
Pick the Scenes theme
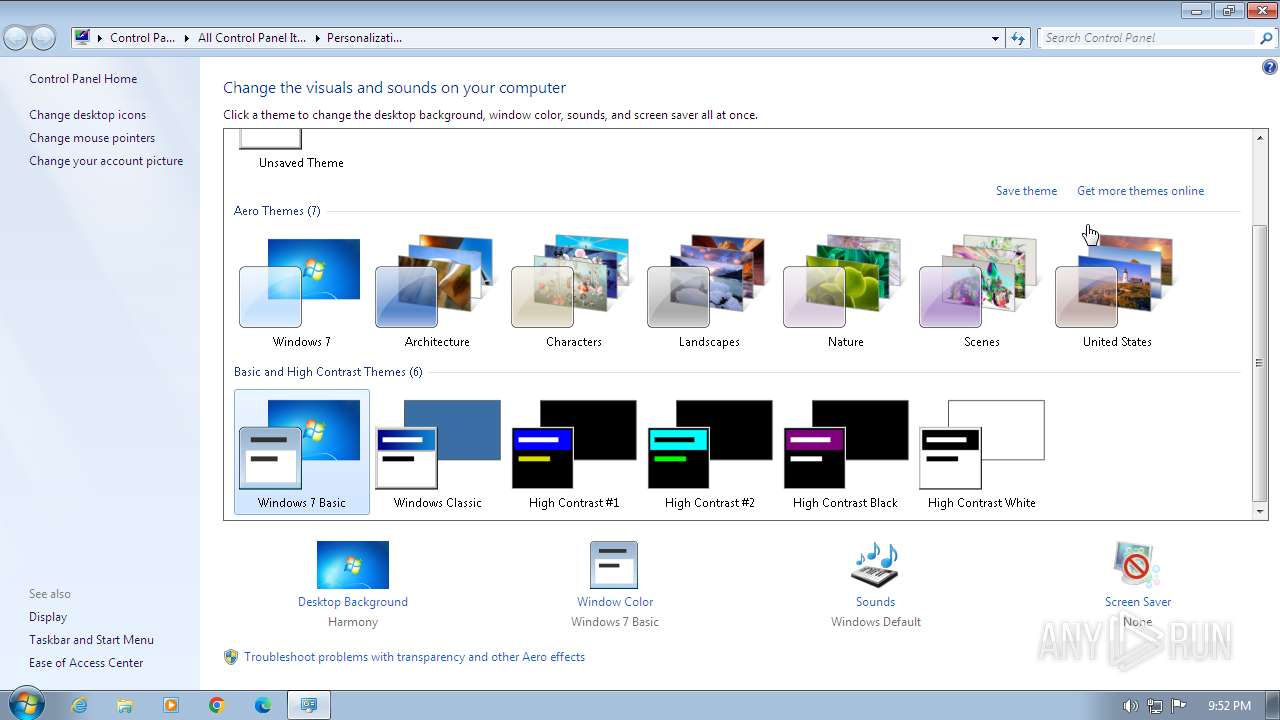[981, 292]
